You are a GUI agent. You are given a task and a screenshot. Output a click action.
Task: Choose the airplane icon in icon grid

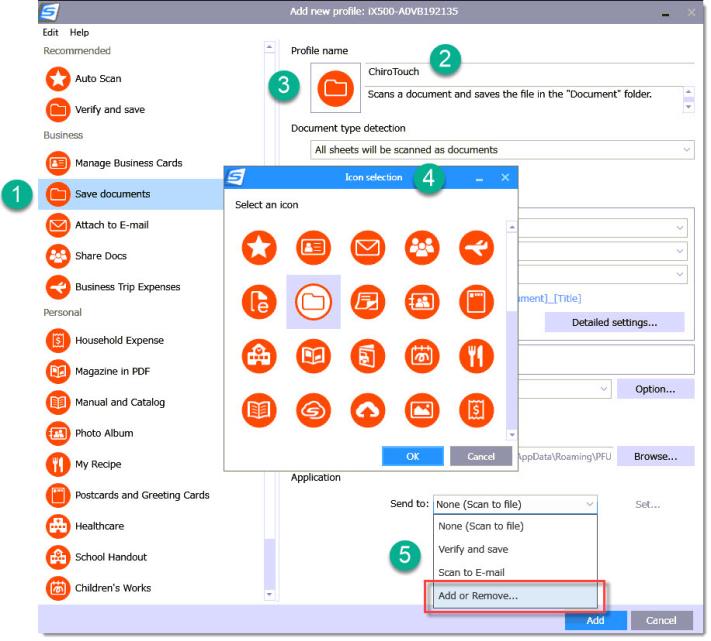pyautogui.click(x=475, y=247)
